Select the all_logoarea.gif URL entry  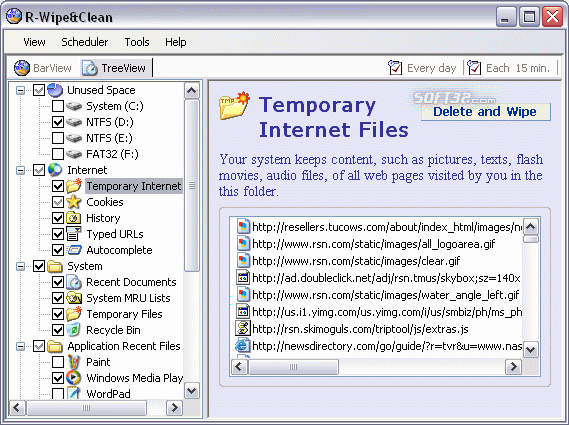[x=373, y=244]
